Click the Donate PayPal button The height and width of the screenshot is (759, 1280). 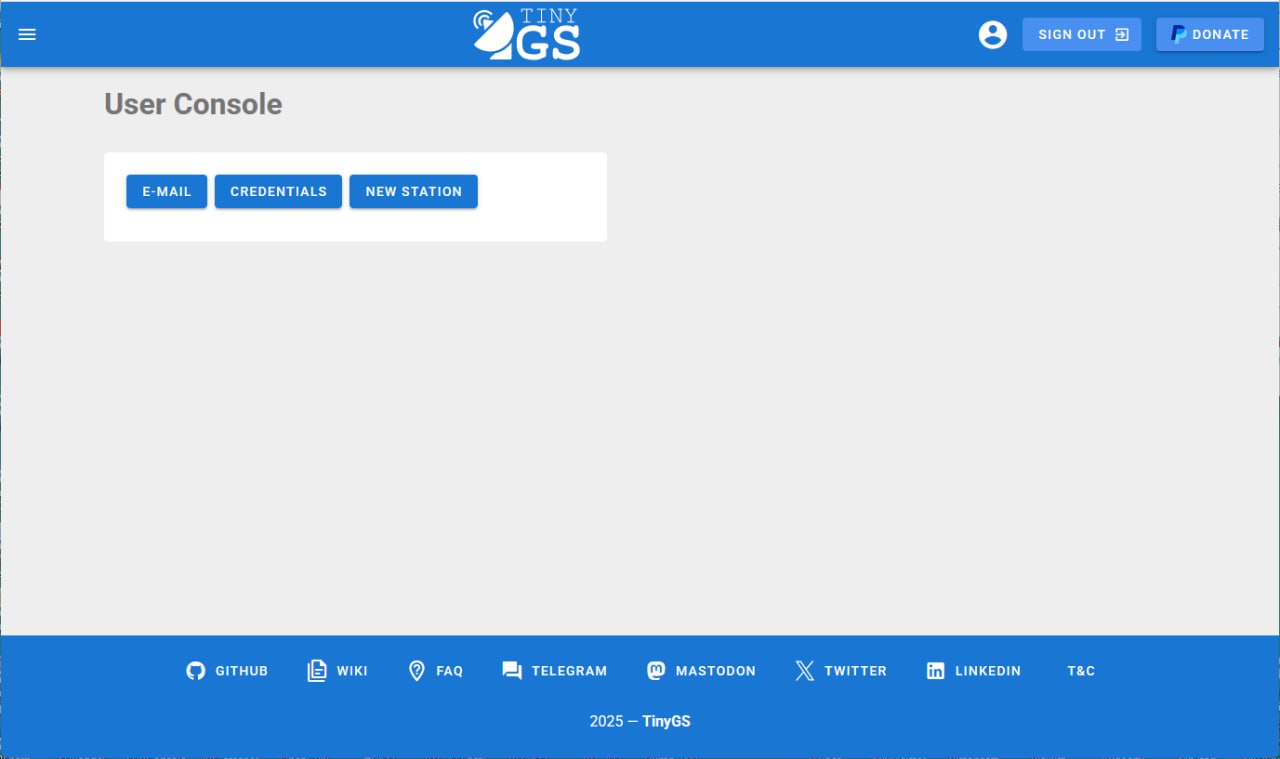1210,34
